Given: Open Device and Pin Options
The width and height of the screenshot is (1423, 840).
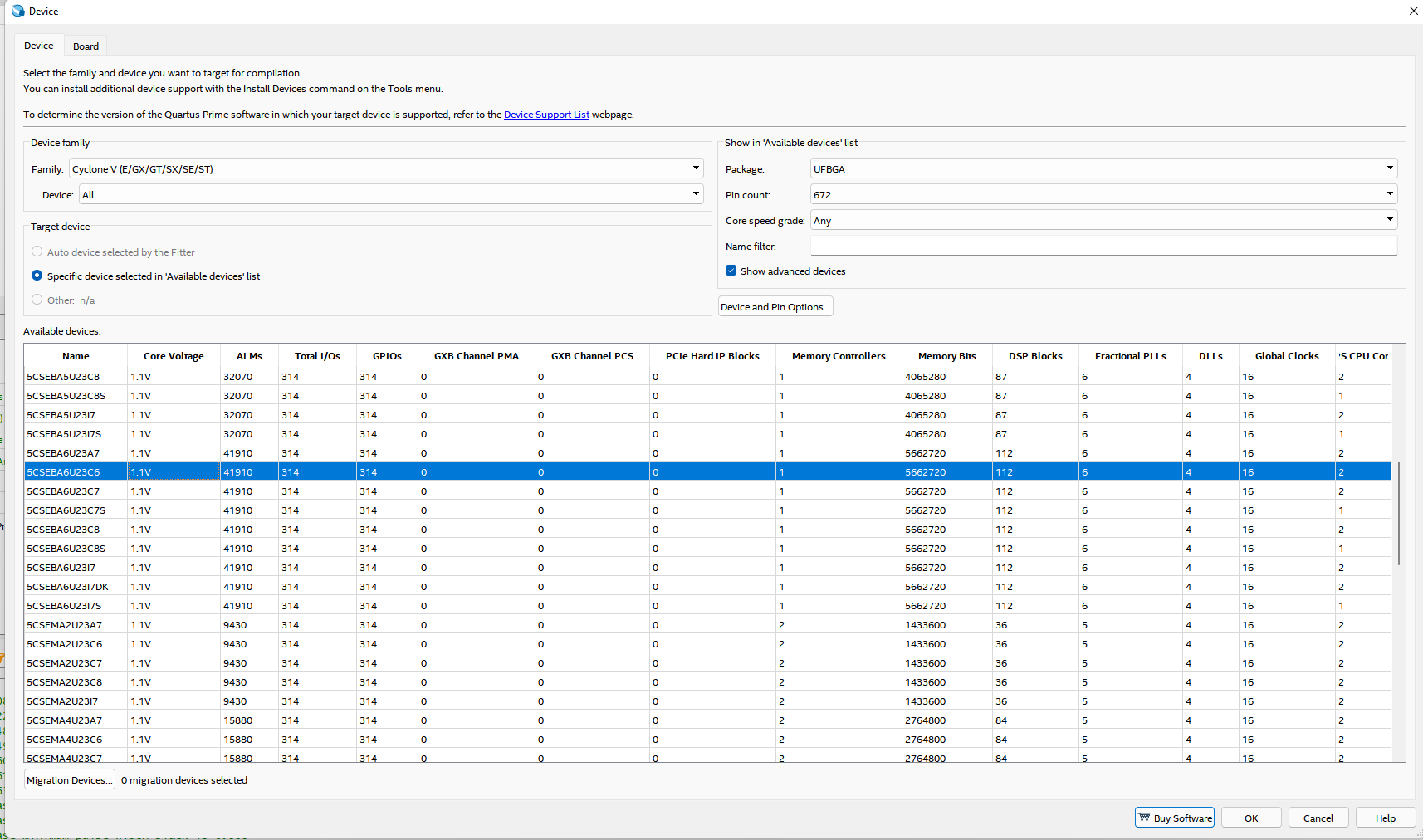Looking at the screenshot, I should (x=775, y=306).
